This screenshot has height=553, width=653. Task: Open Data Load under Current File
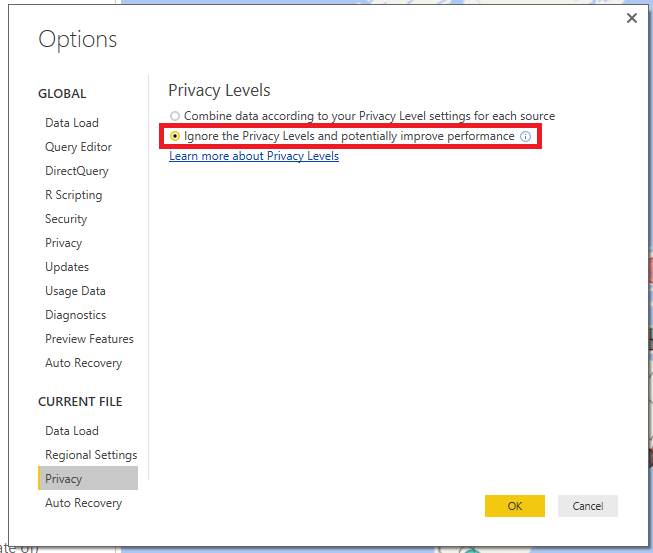point(72,431)
